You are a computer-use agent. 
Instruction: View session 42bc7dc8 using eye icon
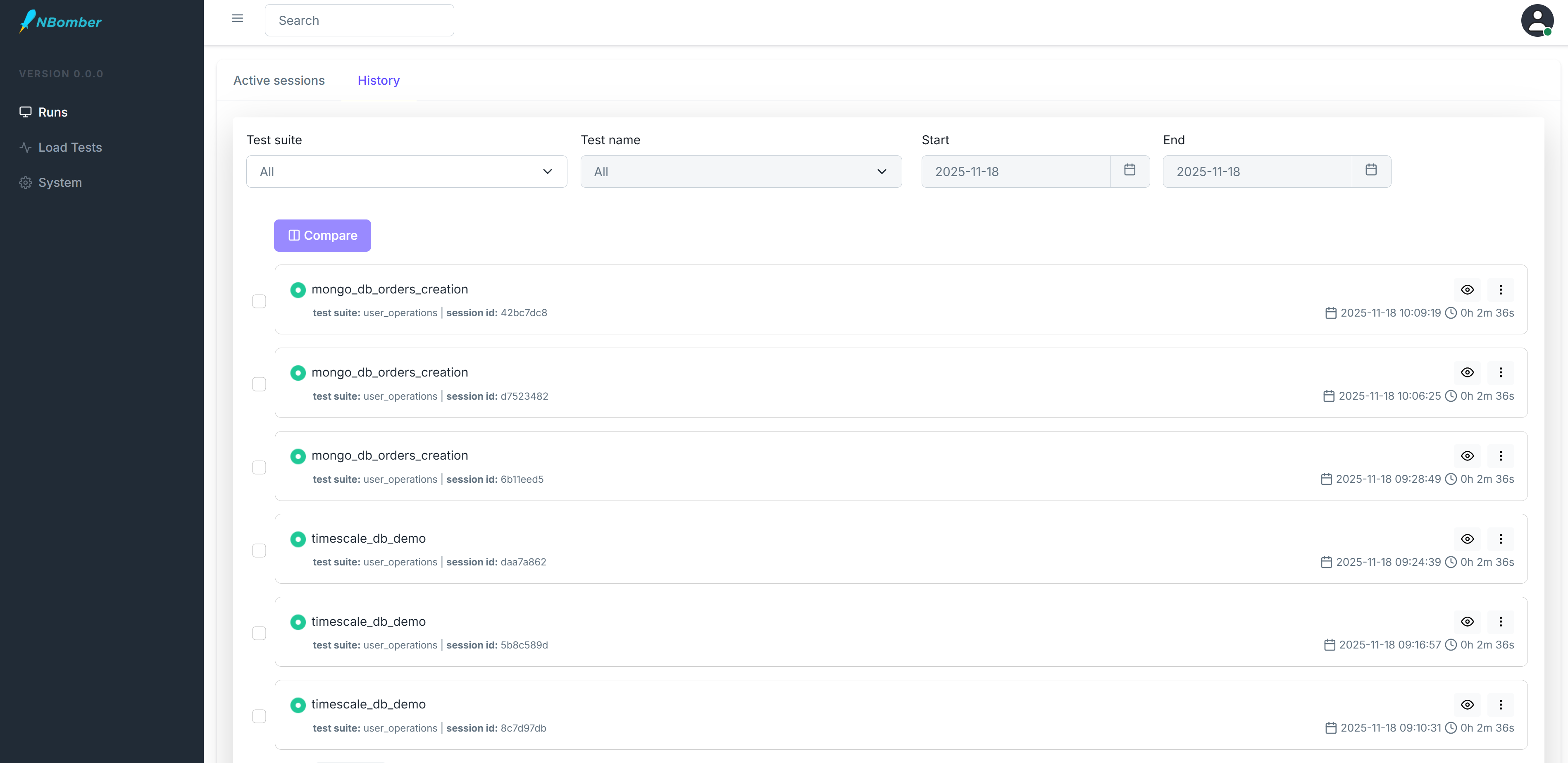[1467, 290]
